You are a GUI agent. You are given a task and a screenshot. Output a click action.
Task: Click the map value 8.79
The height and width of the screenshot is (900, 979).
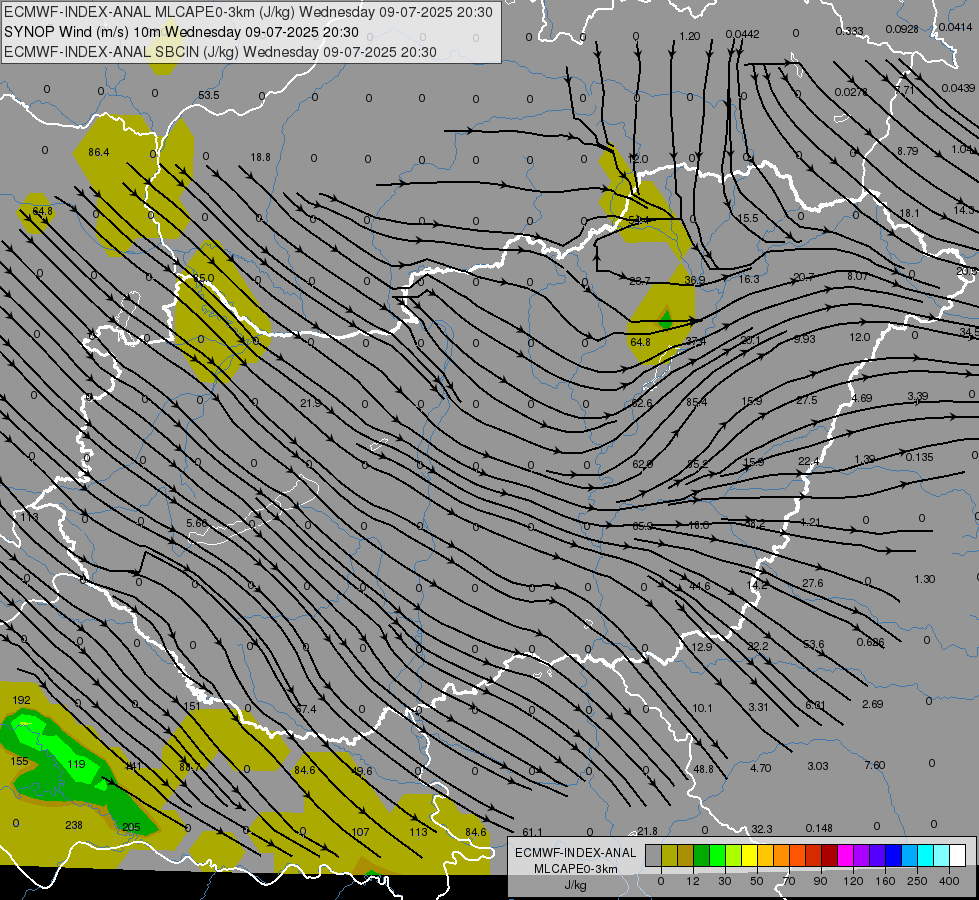point(907,151)
